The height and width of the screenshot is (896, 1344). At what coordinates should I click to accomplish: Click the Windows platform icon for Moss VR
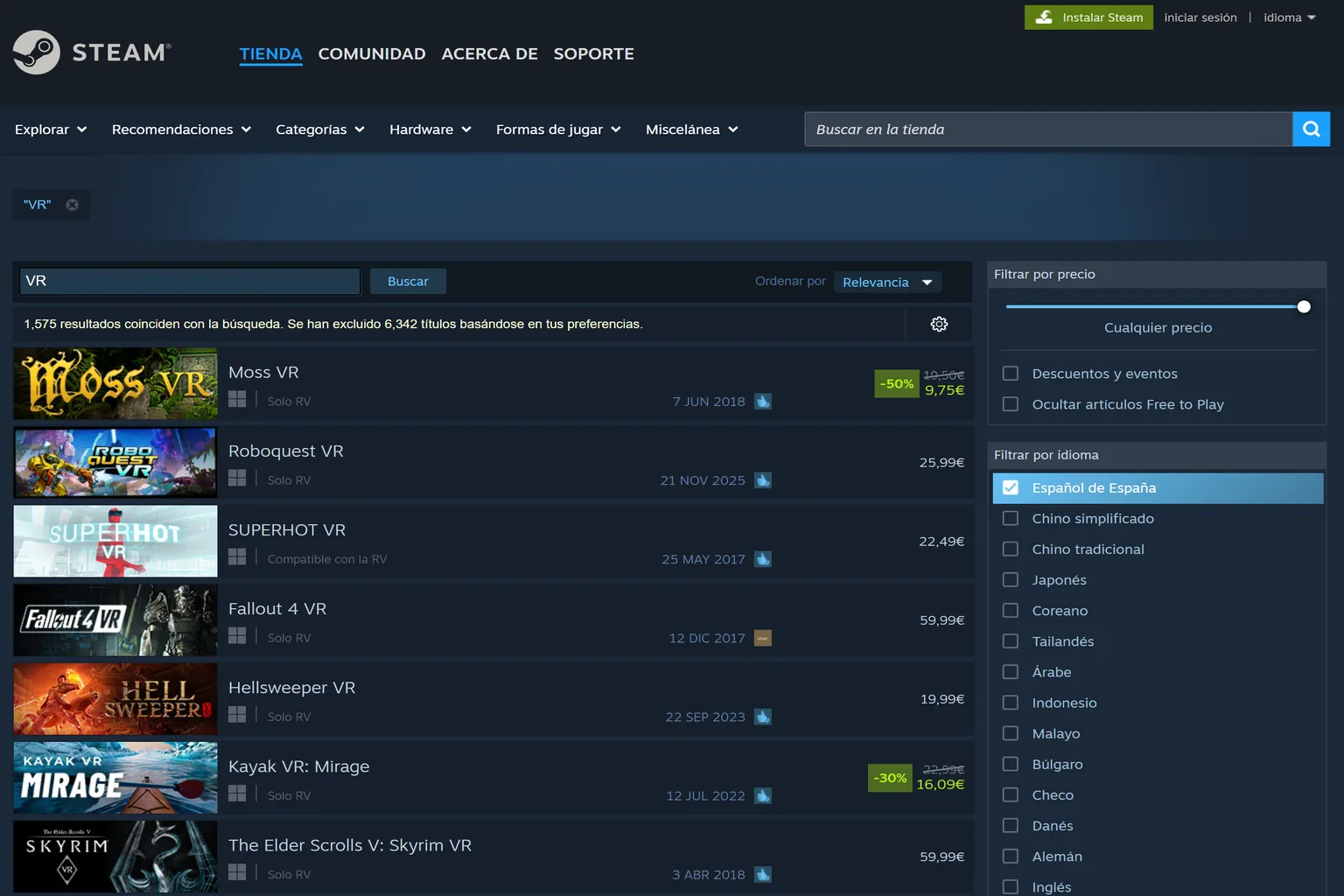click(x=237, y=399)
